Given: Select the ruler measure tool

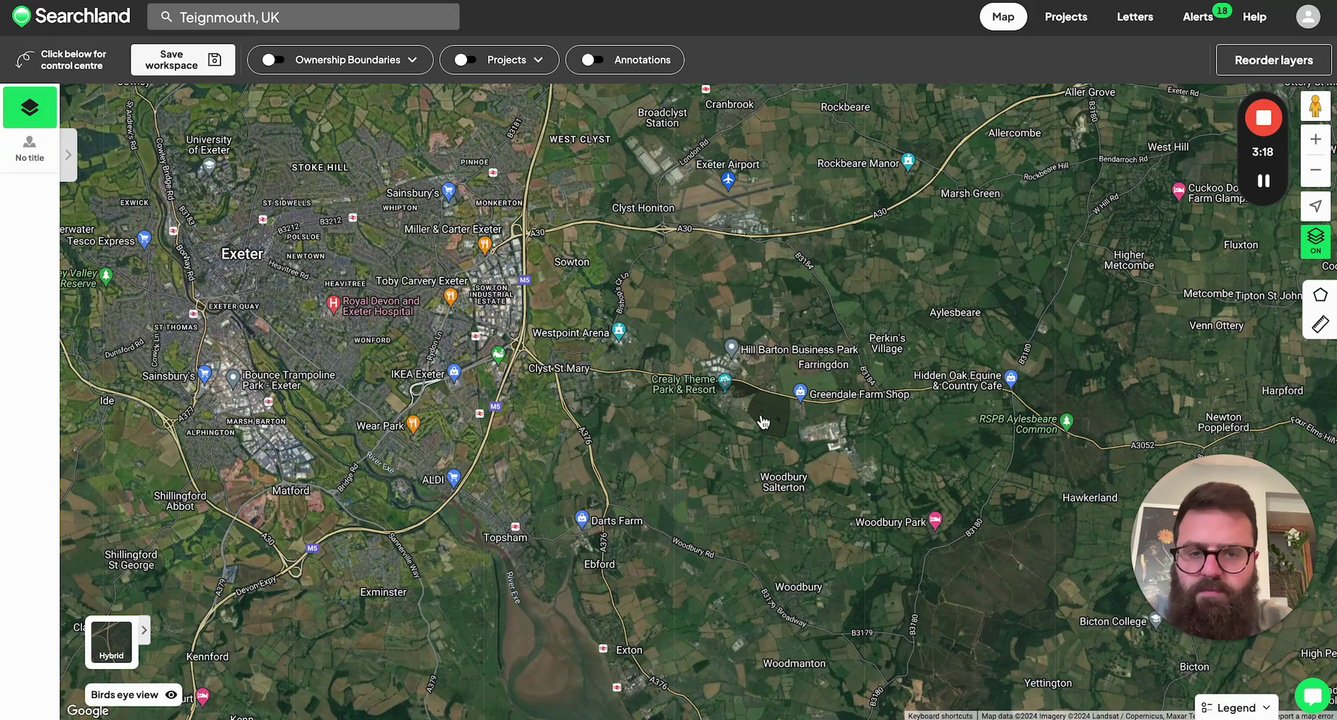Looking at the screenshot, I should click(1320, 324).
